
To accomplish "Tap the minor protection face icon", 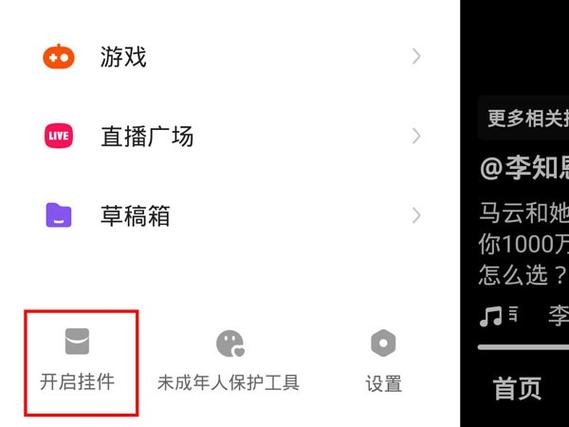I will coord(230,343).
